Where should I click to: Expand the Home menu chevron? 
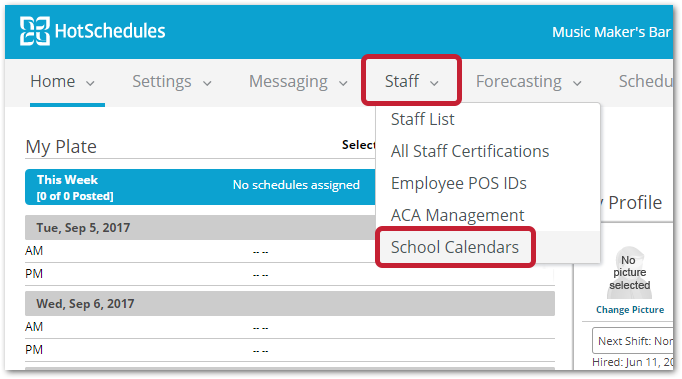coord(90,83)
